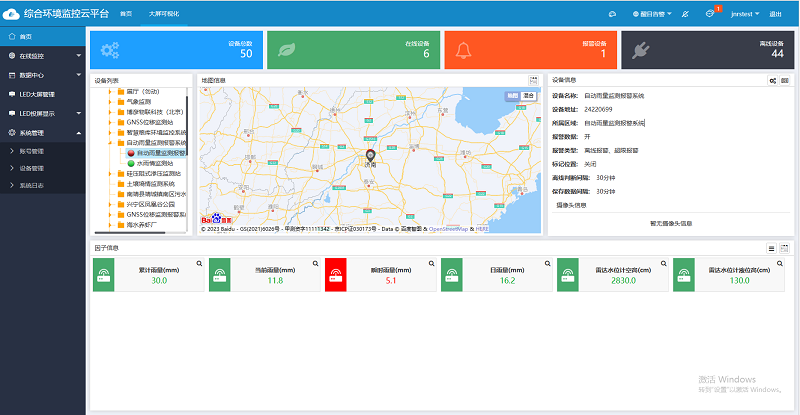Viewport: 800px width, 415px height.
Task: Click the alarm bell icon on orange card
Action: (464, 51)
